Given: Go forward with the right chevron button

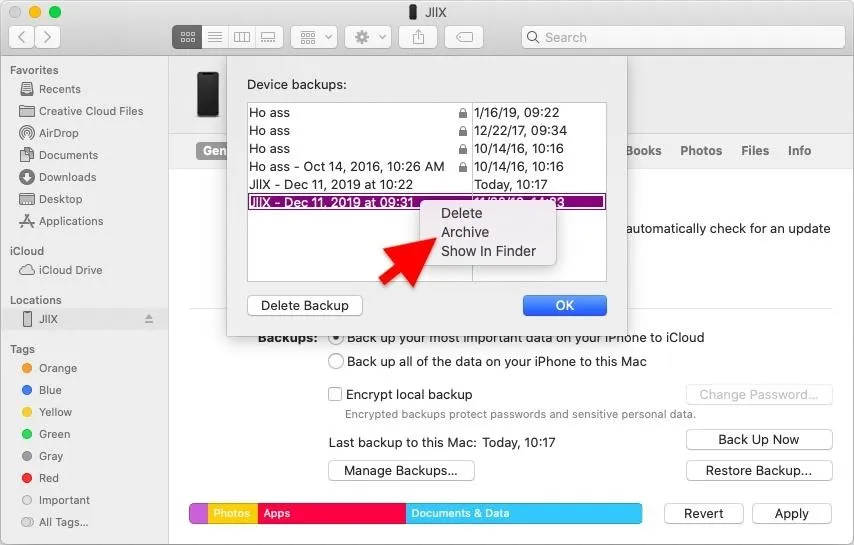Looking at the screenshot, I should tap(47, 37).
